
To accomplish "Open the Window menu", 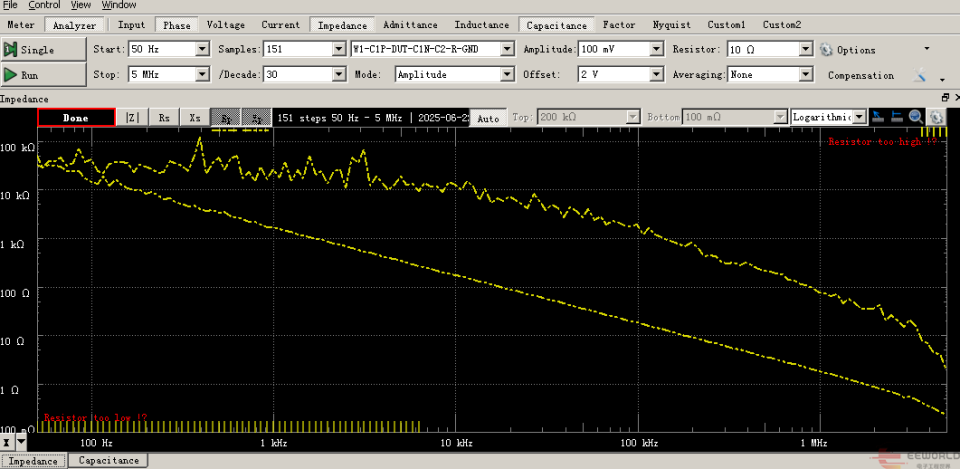I will pos(119,5).
